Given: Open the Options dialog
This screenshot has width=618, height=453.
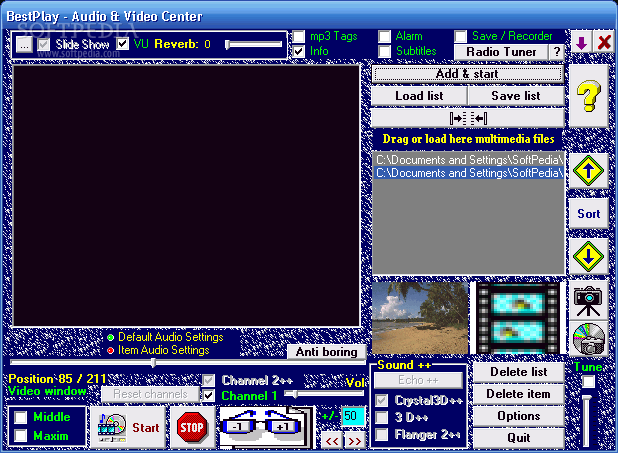Looking at the screenshot, I should pos(519,416).
